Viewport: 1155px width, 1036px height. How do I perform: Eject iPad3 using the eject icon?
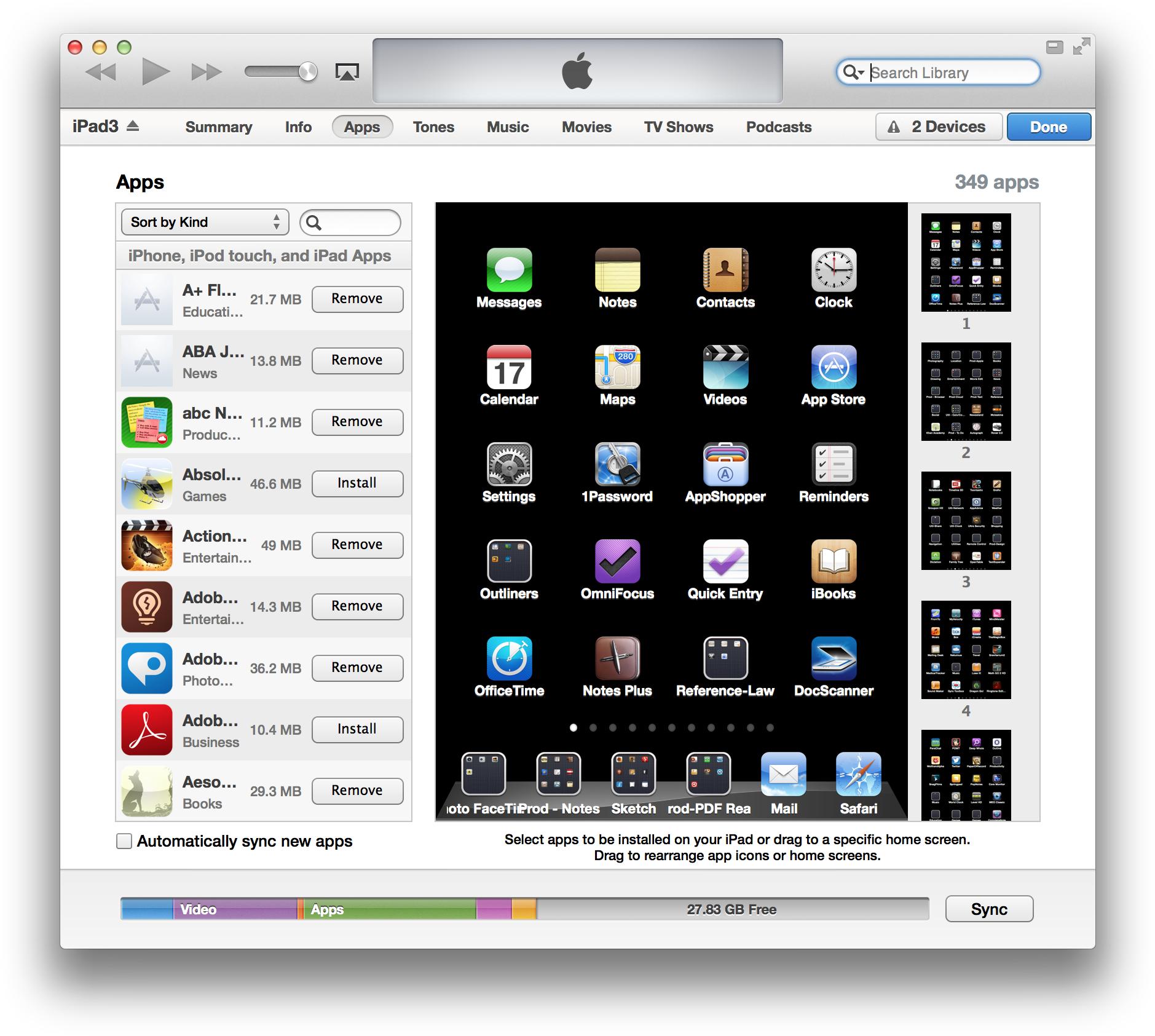point(133,126)
